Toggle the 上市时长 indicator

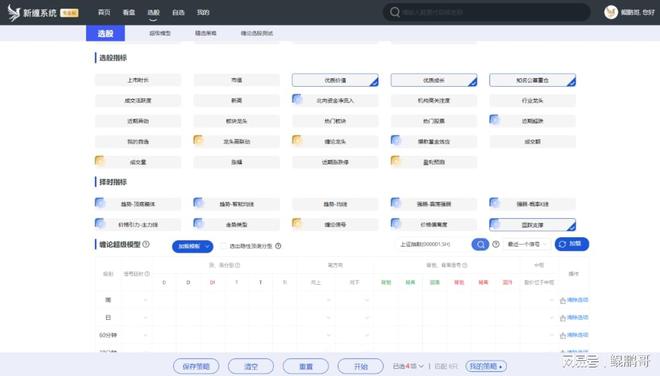(x=138, y=80)
